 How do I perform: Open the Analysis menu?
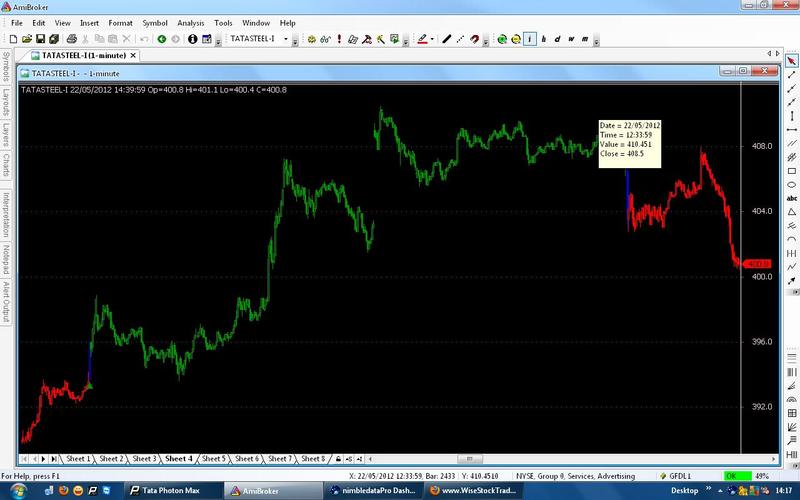[191, 23]
